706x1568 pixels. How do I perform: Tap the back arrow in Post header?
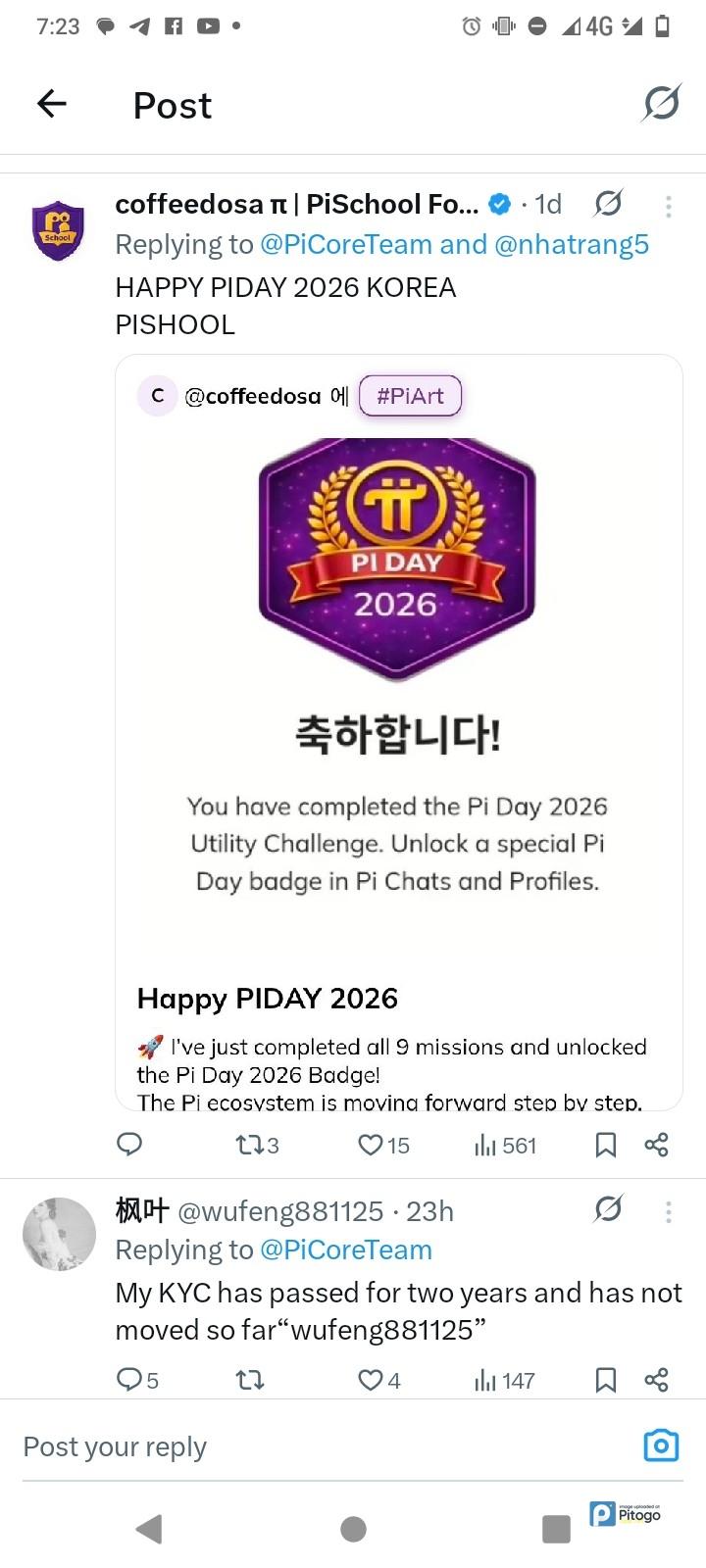pyautogui.click(x=52, y=103)
